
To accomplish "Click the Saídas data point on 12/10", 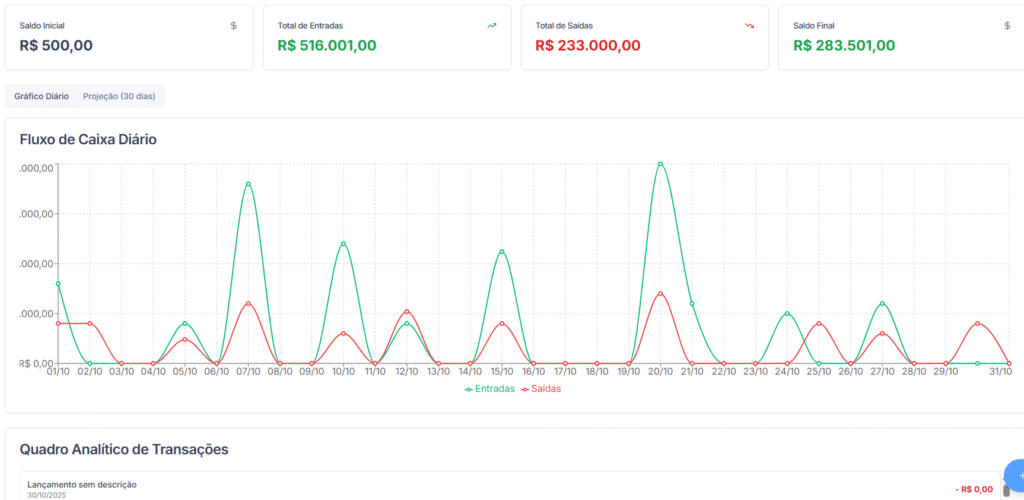I will click(406, 311).
